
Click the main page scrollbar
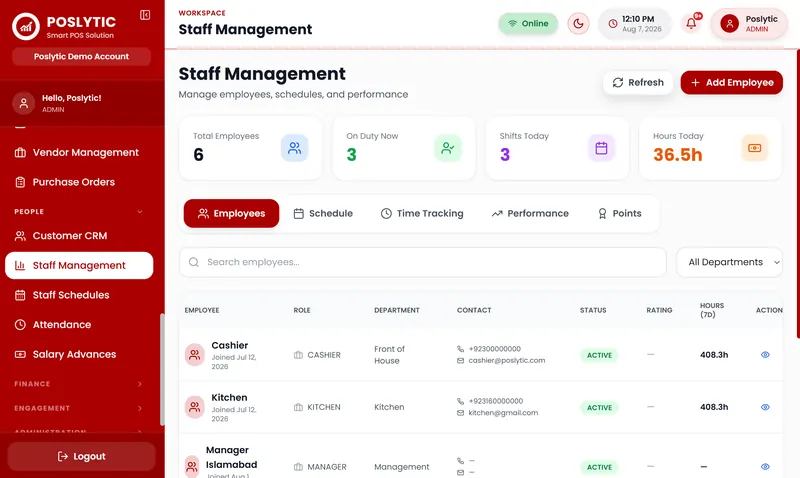798,194
